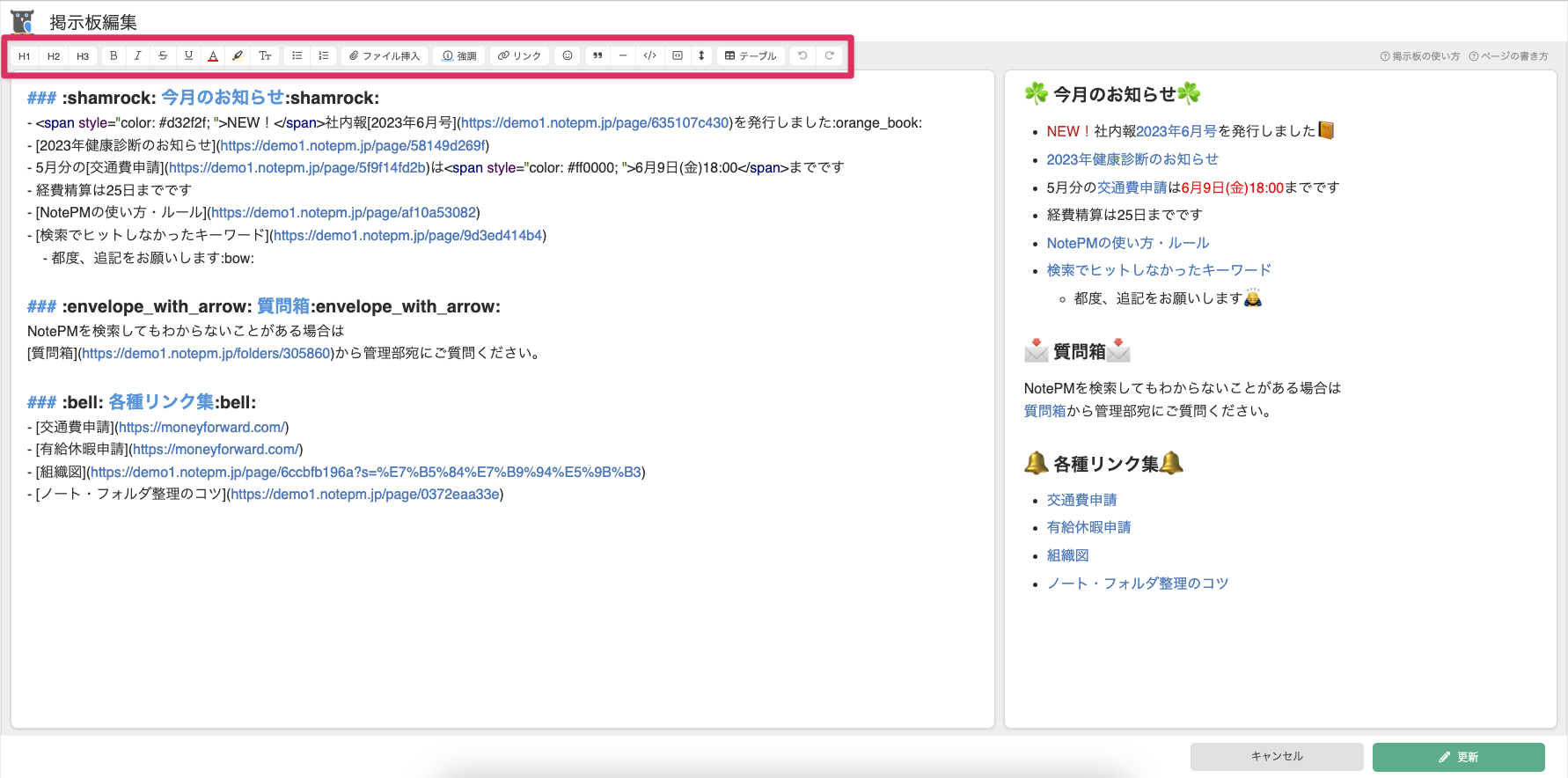Open 掲示板の使い方 help link

(1420, 56)
